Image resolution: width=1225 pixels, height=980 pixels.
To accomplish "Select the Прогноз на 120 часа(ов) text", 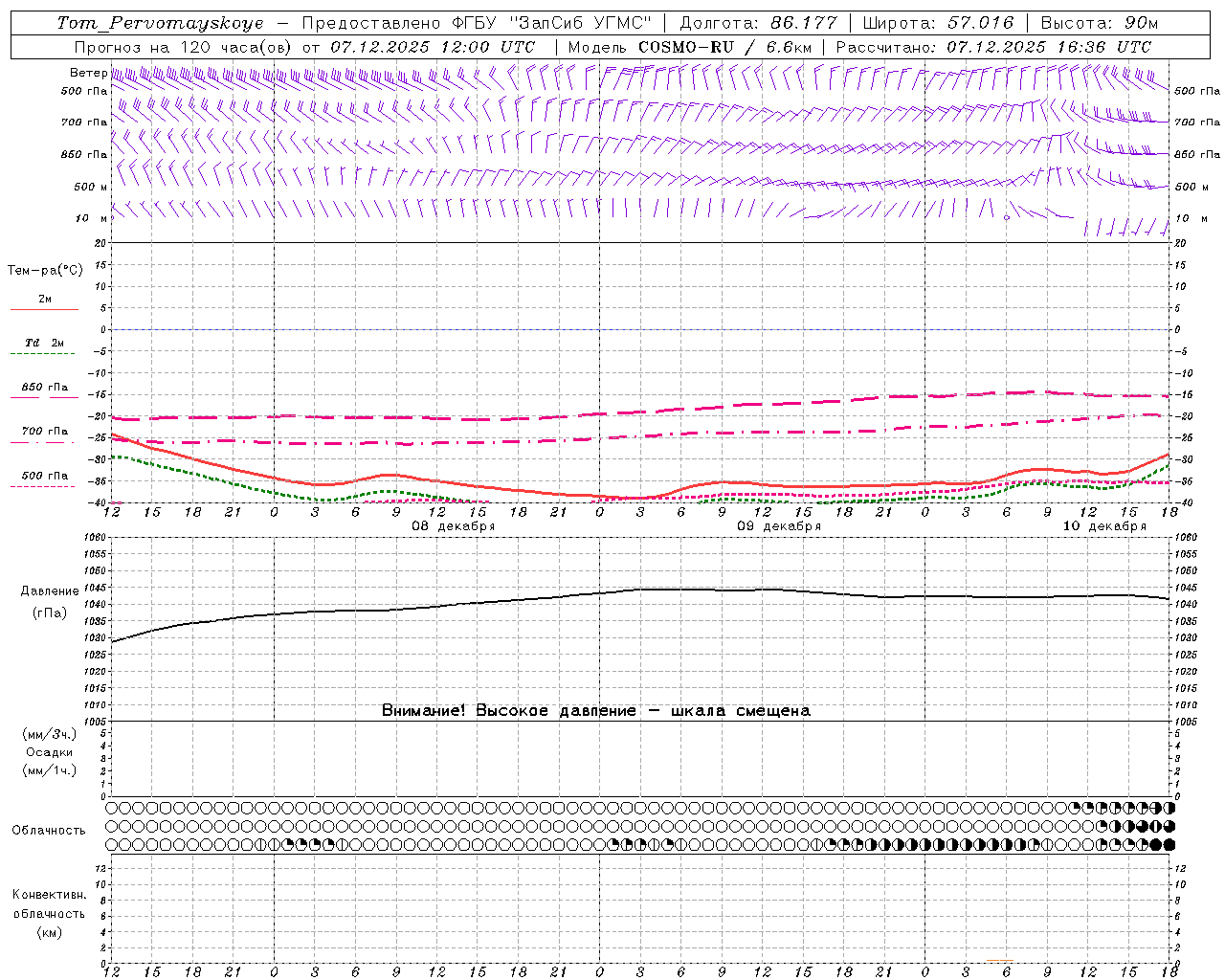I will tap(185, 47).
